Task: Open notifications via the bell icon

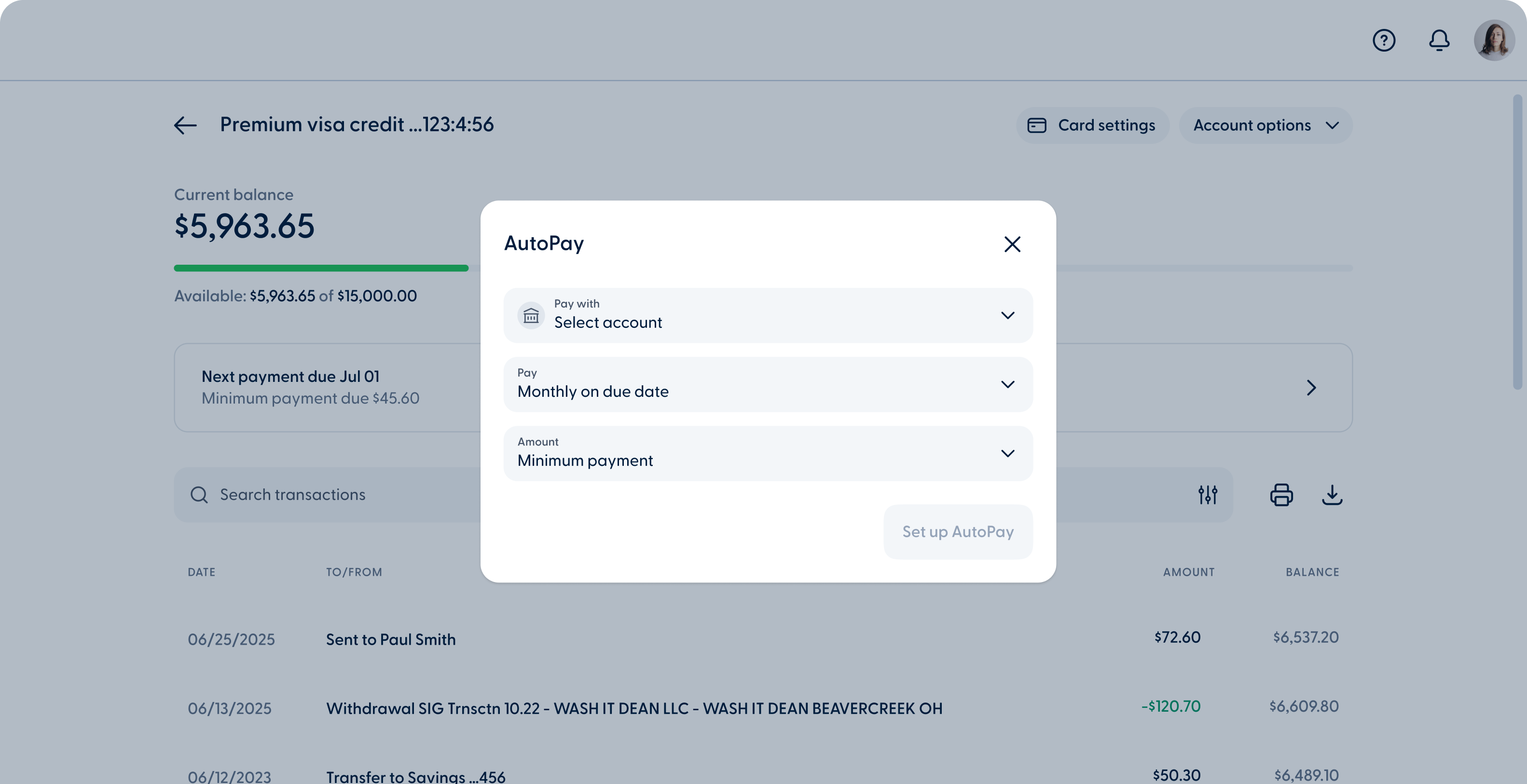Action: tap(1439, 41)
